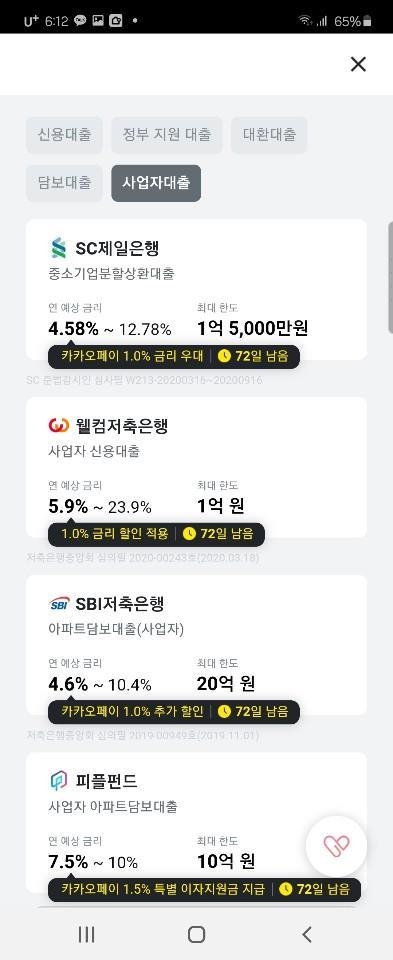
Task: Open 웰컴저축은행 사업자 신용대출 card
Action: pos(196,467)
